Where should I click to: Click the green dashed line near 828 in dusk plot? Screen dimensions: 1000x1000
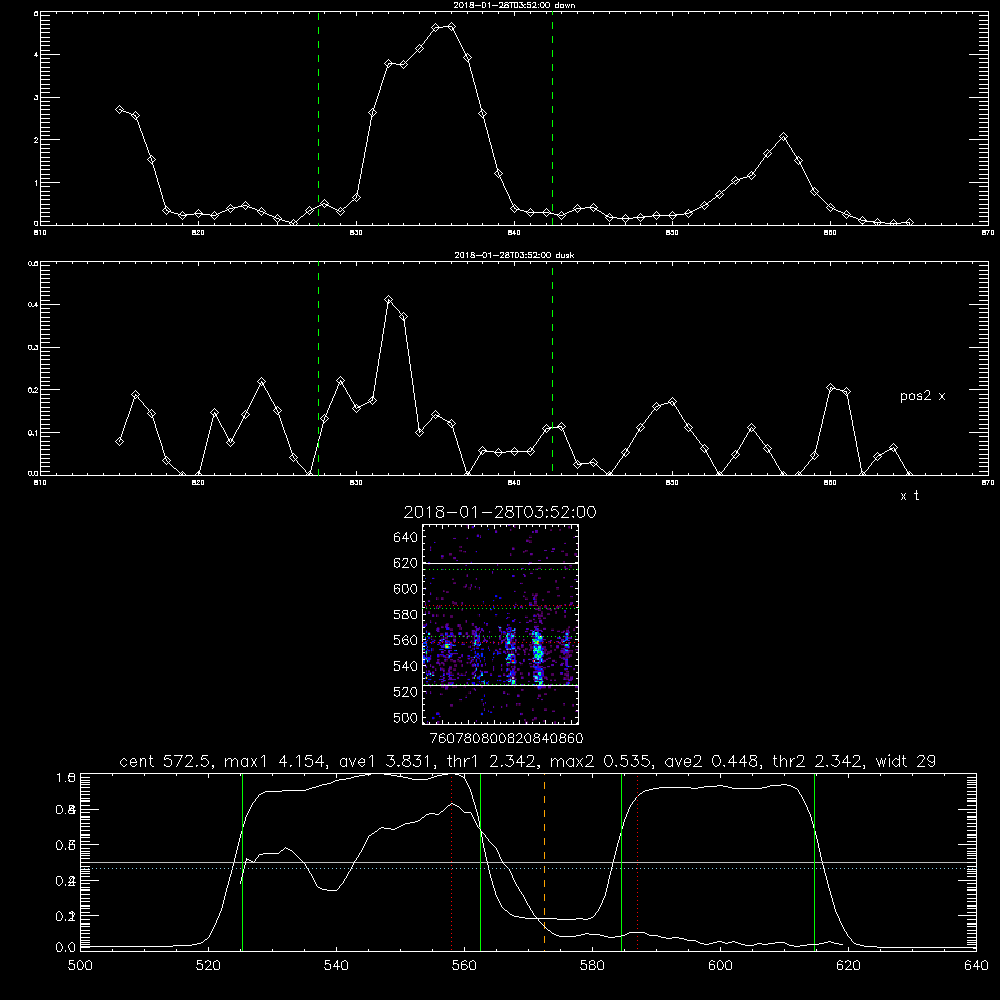point(318,369)
